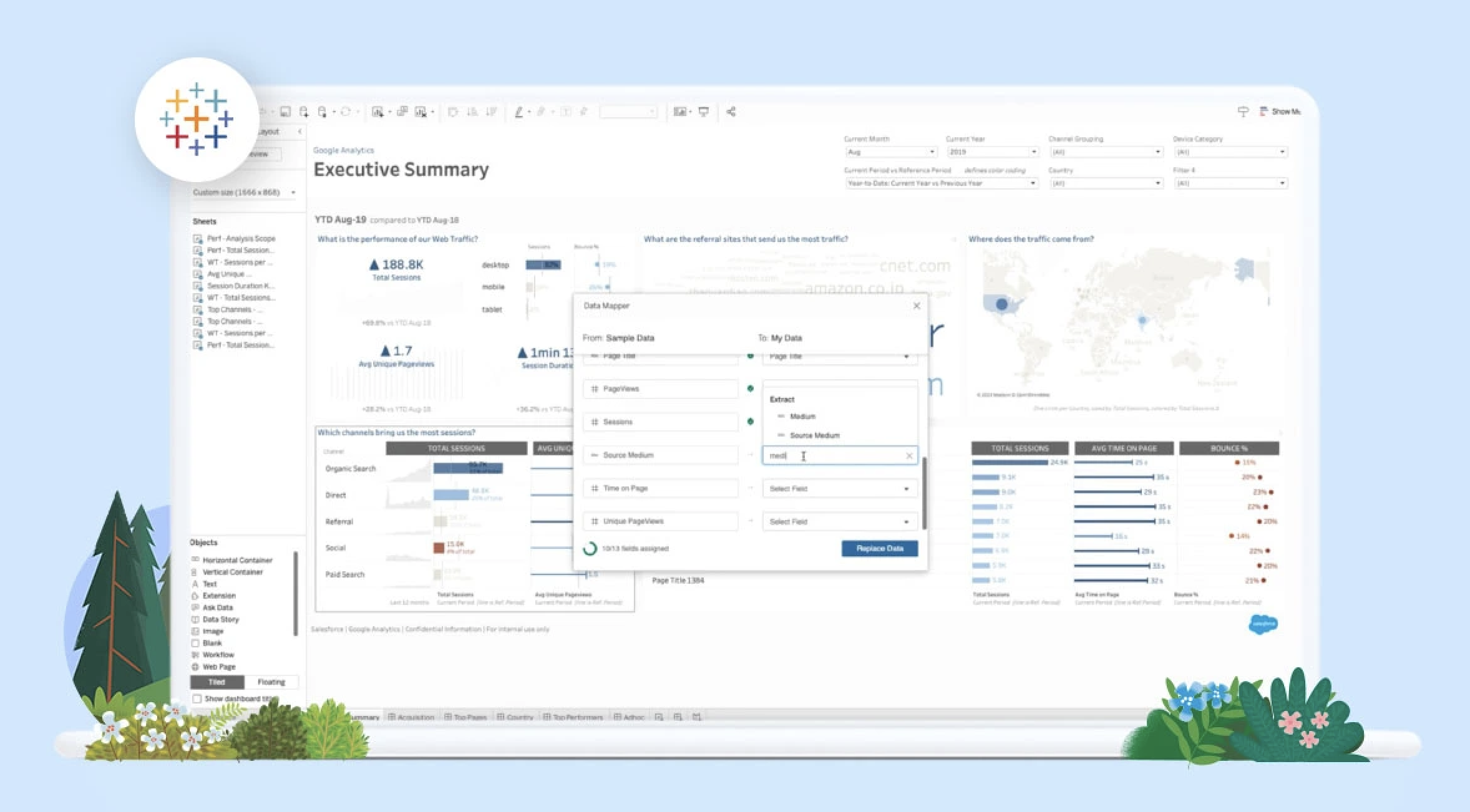Click the Show Me chart icon
This screenshot has height=812, width=1470.
click(1263, 111)
